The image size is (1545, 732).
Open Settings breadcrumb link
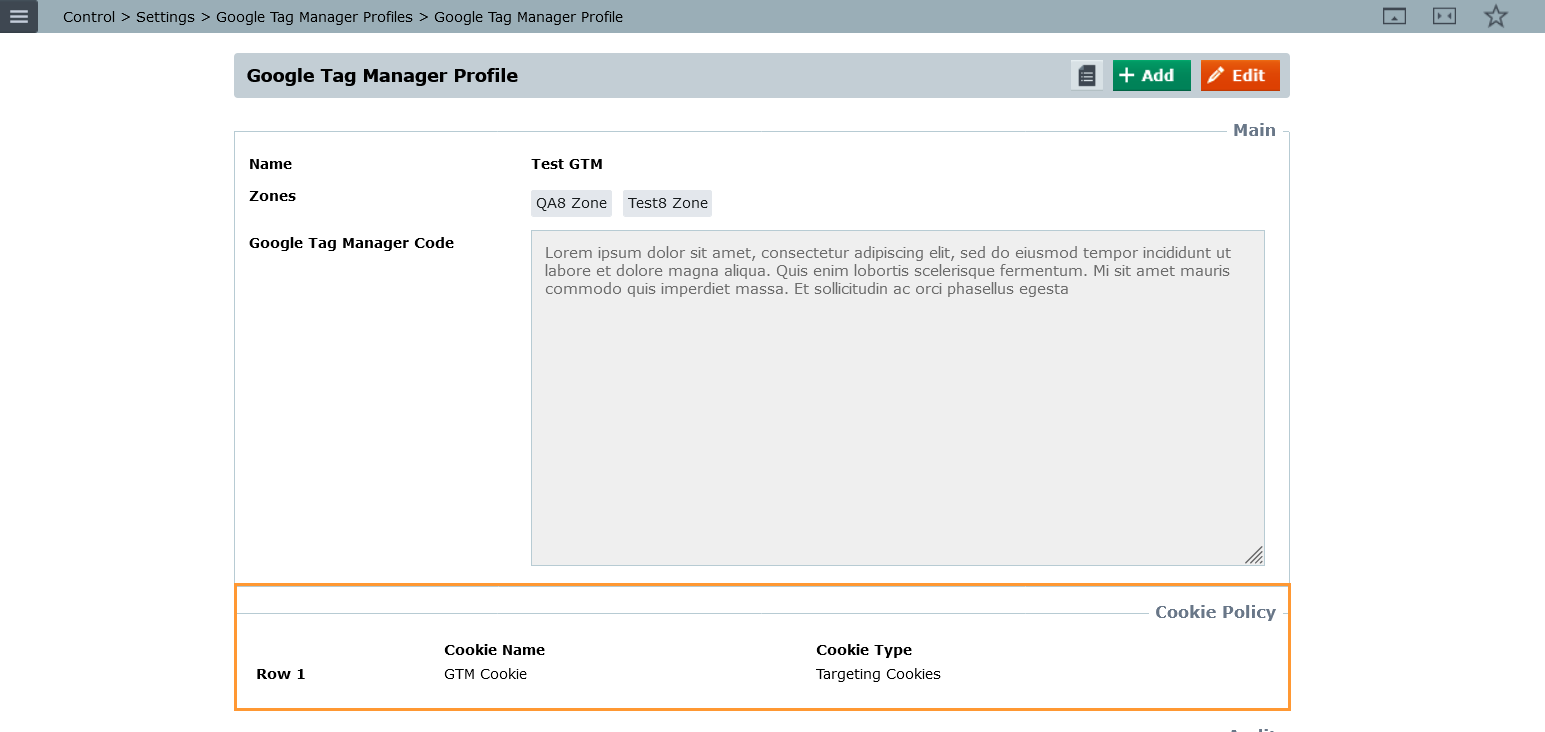point(165,17)
